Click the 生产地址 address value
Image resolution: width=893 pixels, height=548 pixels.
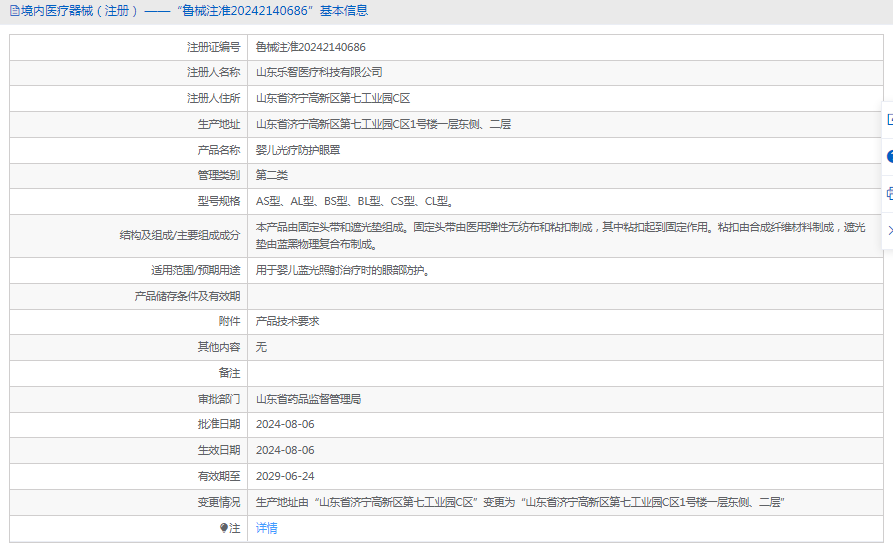(x=383, y=125)
